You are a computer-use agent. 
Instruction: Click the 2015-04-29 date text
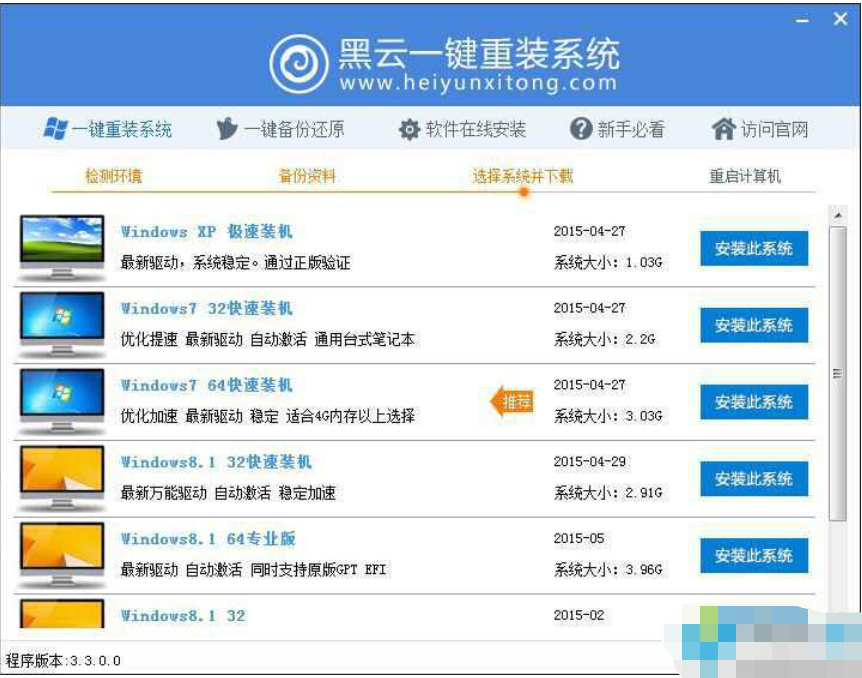pyautogui.click(x=589, y=462)
